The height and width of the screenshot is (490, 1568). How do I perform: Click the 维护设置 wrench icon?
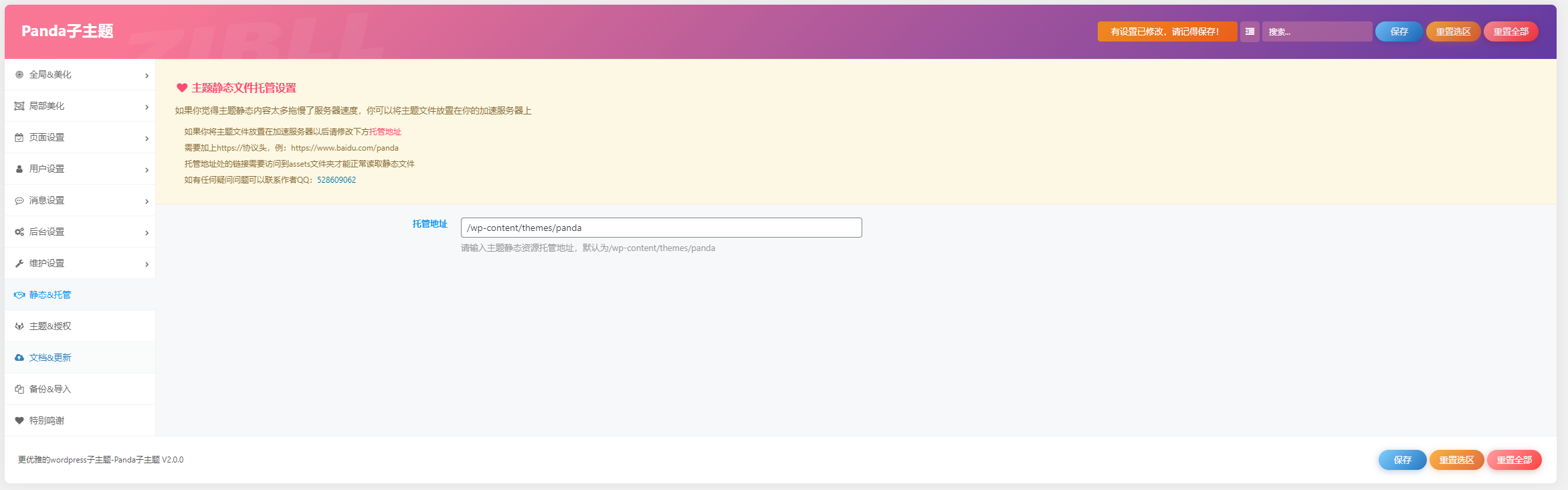coord(19,263)
